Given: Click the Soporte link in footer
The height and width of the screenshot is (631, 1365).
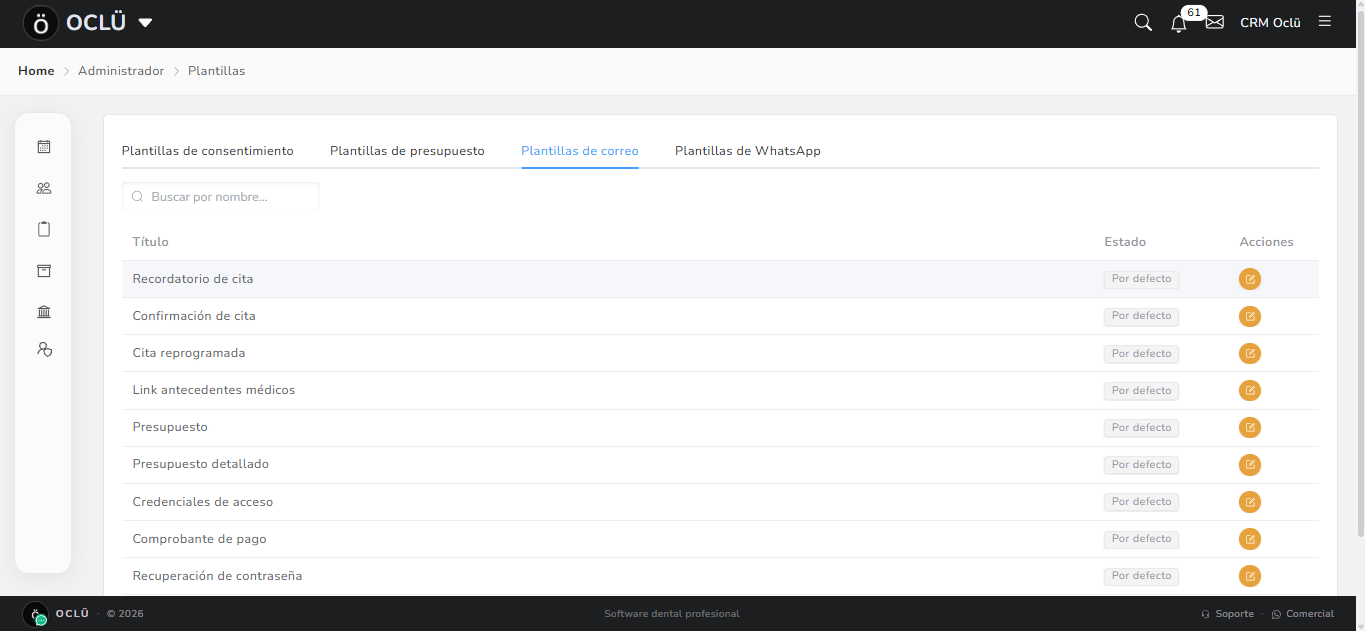Looking at the screenshot, I should (1227, 614).
